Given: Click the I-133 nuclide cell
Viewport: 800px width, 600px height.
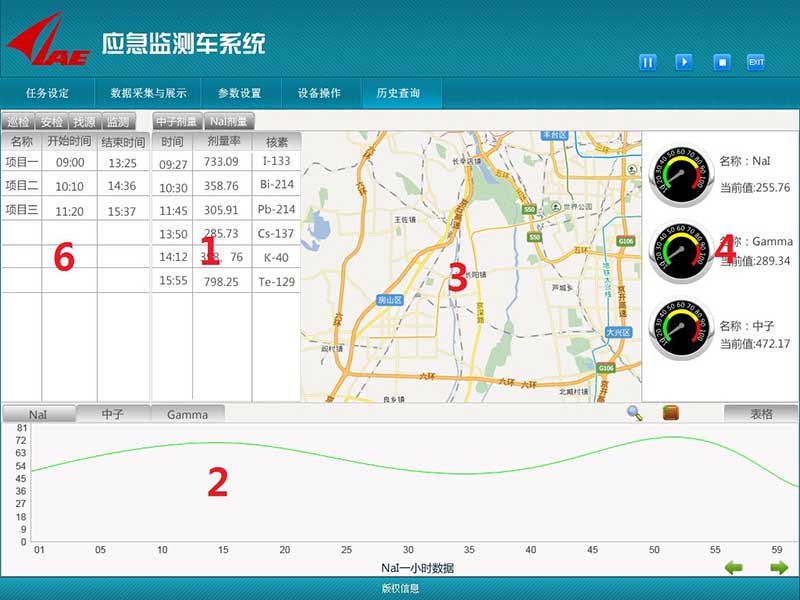Looking at the screenshot, I should (x=277, y=161).
